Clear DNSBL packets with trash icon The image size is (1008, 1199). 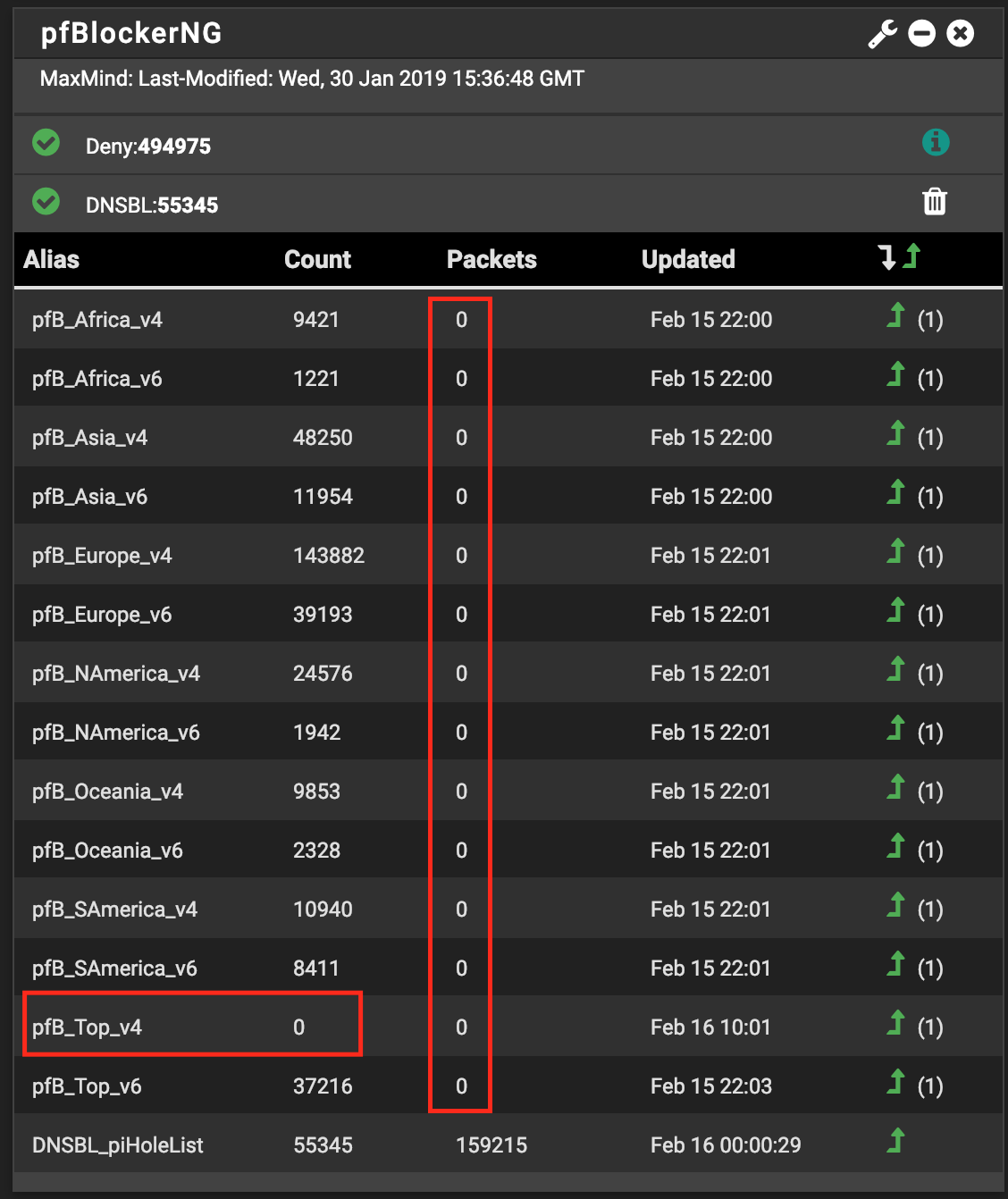(935, 202)
